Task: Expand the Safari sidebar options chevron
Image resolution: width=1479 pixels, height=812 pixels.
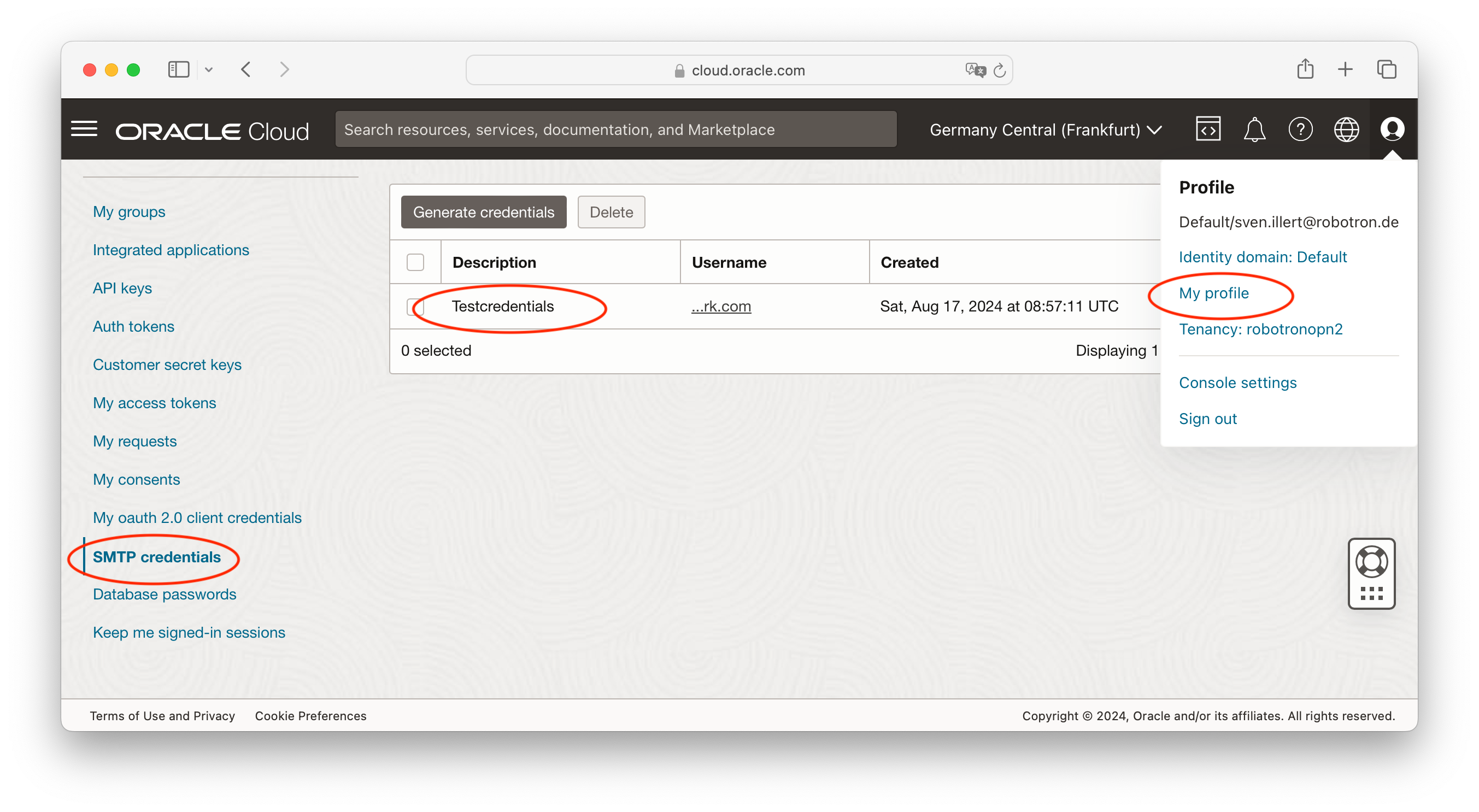Action: coord(208,69)
